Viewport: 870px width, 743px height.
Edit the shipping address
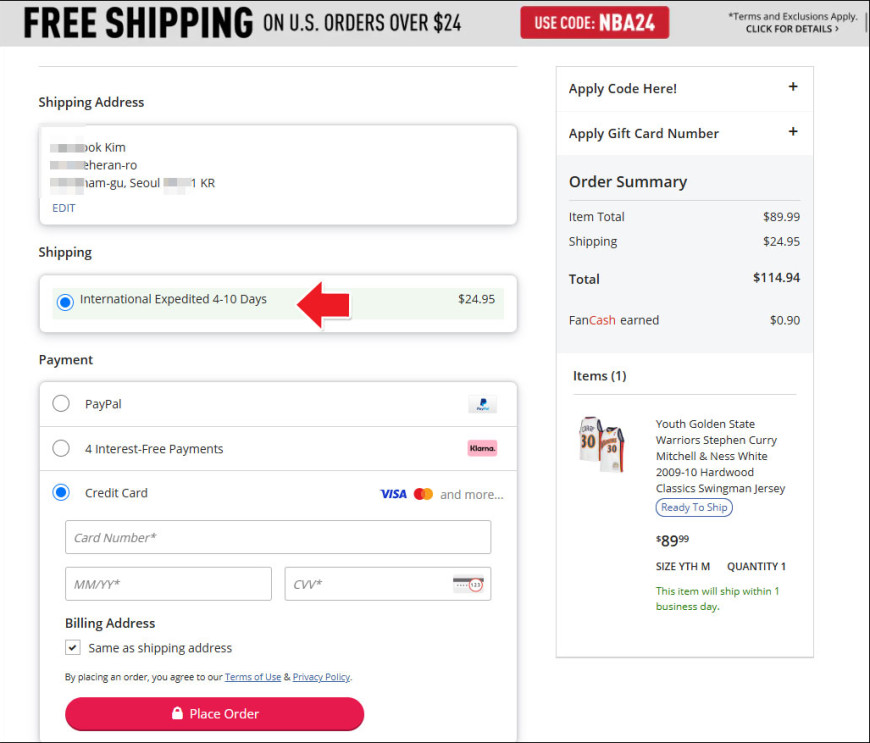pos(64,208)
